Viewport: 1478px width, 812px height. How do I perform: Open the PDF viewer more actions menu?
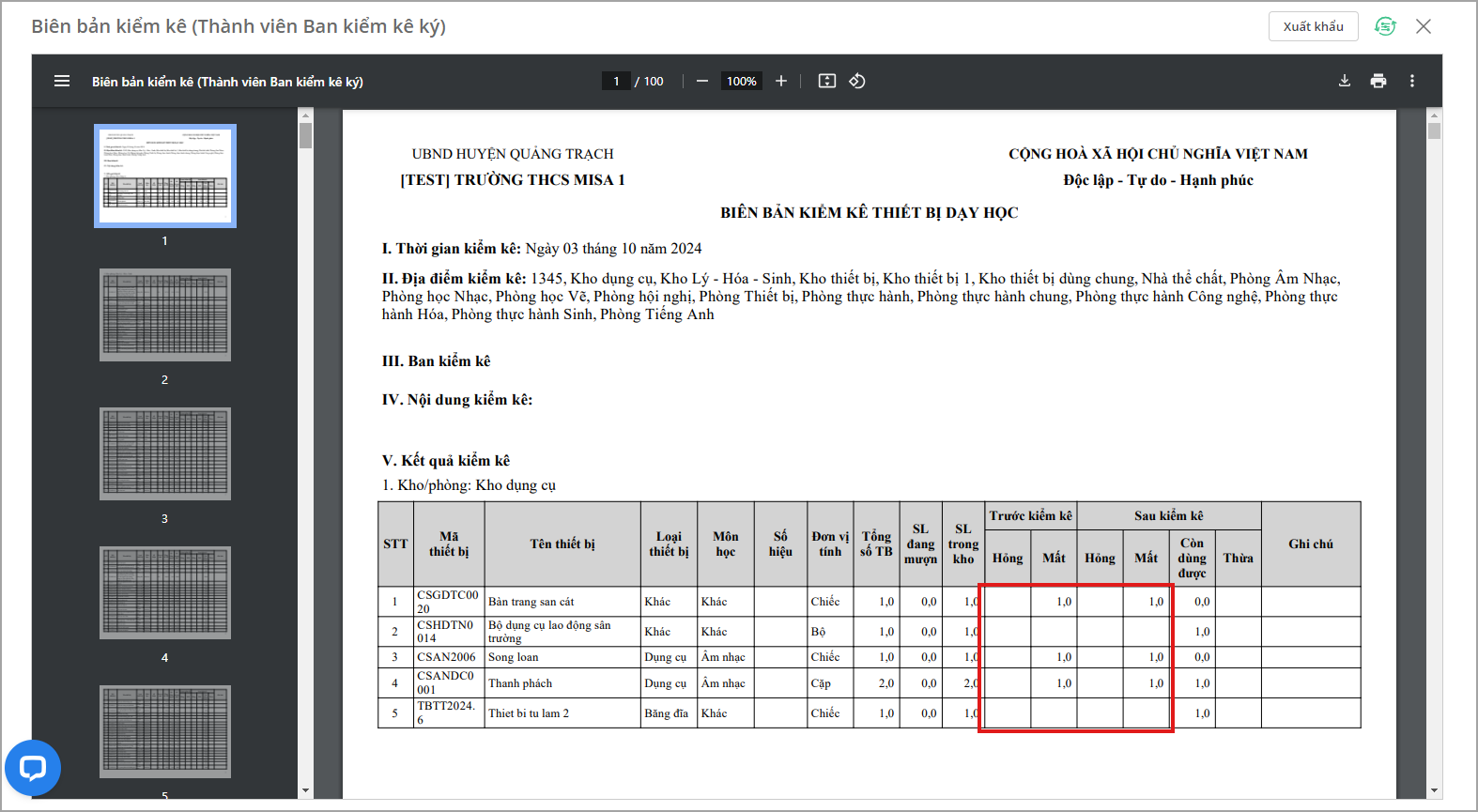(1412, 81)
